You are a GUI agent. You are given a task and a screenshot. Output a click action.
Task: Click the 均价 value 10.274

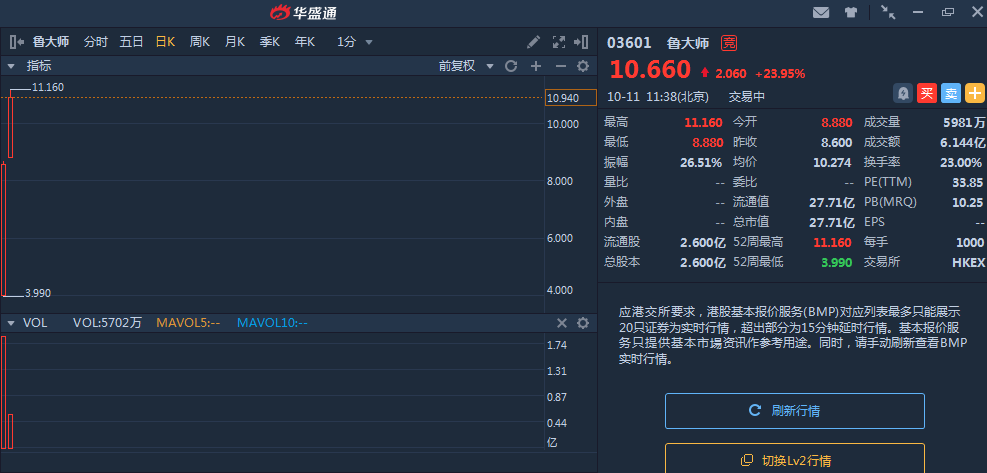coord(832,162)
